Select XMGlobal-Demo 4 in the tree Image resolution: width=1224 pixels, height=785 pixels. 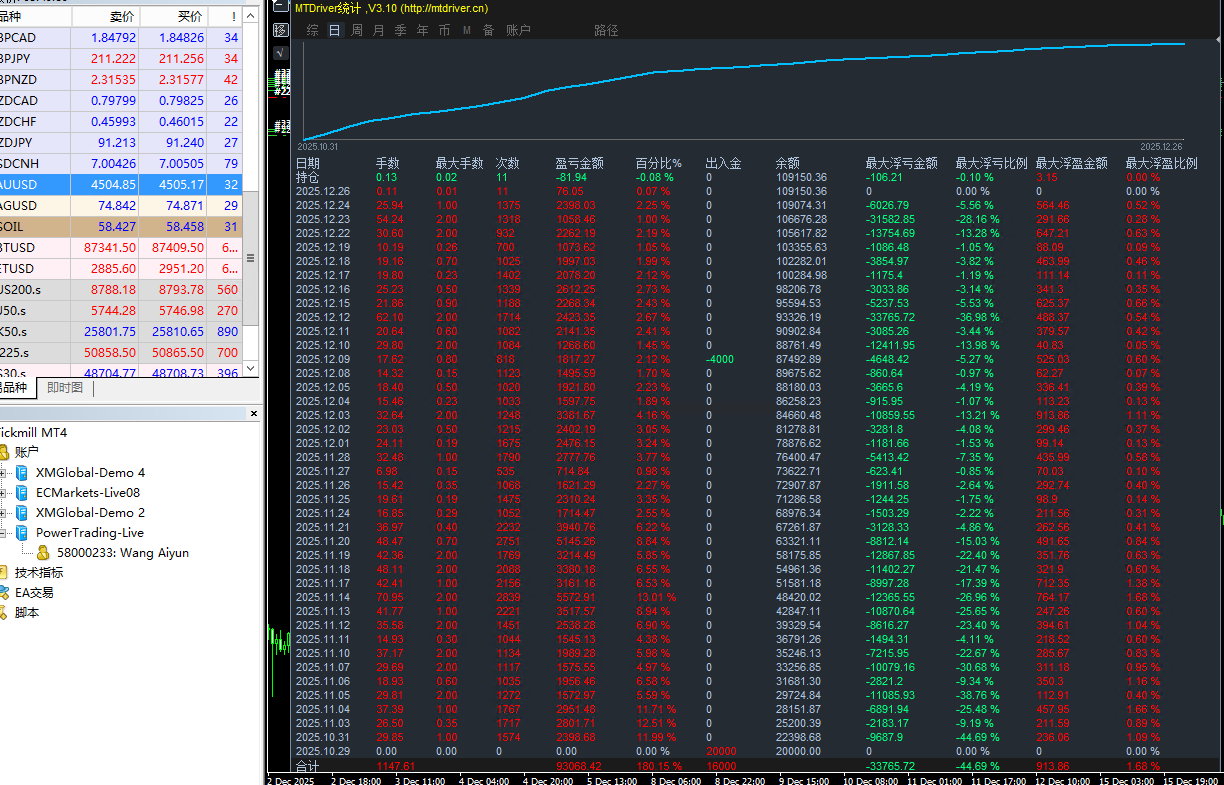[x=90, y=473]
